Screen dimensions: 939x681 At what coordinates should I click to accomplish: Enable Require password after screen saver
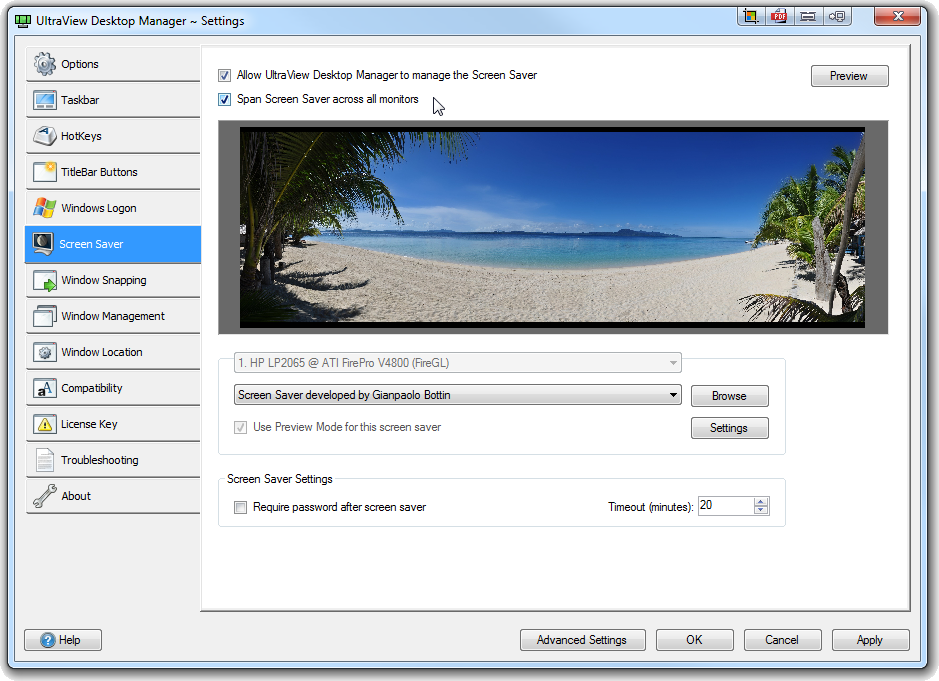[241, 508]
